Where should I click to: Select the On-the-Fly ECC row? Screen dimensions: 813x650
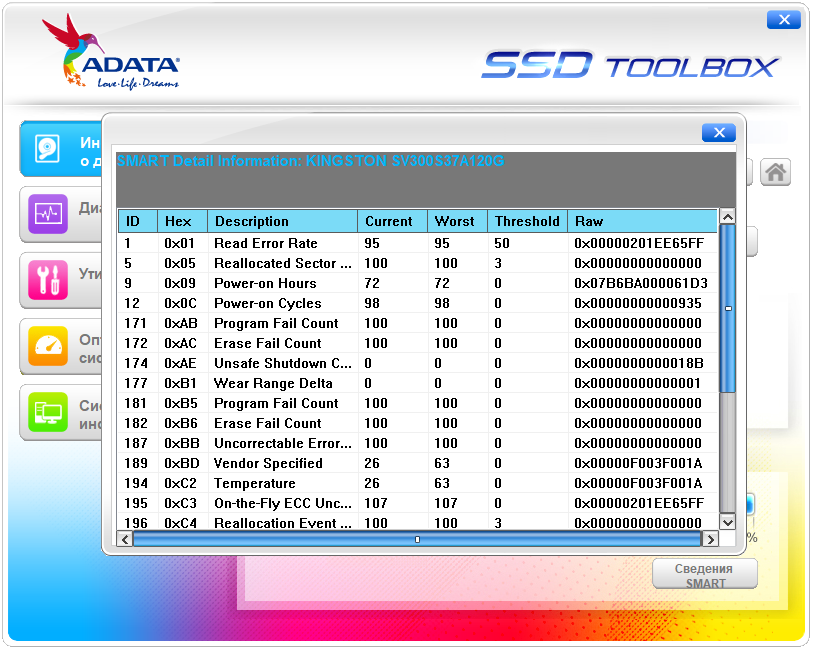coord(418,503)
